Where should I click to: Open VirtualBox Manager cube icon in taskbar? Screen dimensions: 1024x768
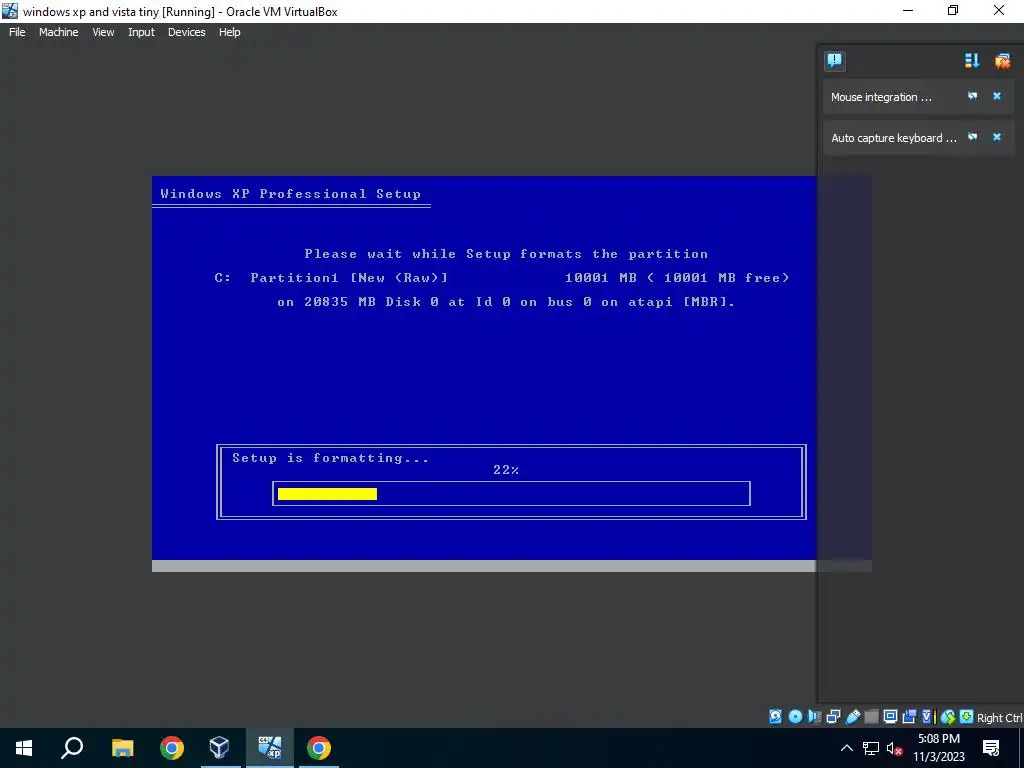[219, 748]
